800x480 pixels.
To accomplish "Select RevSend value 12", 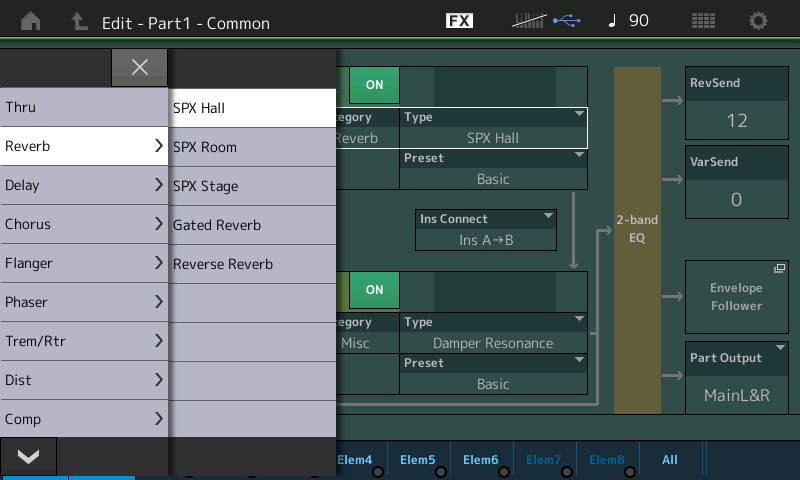I will click(736, 103).
